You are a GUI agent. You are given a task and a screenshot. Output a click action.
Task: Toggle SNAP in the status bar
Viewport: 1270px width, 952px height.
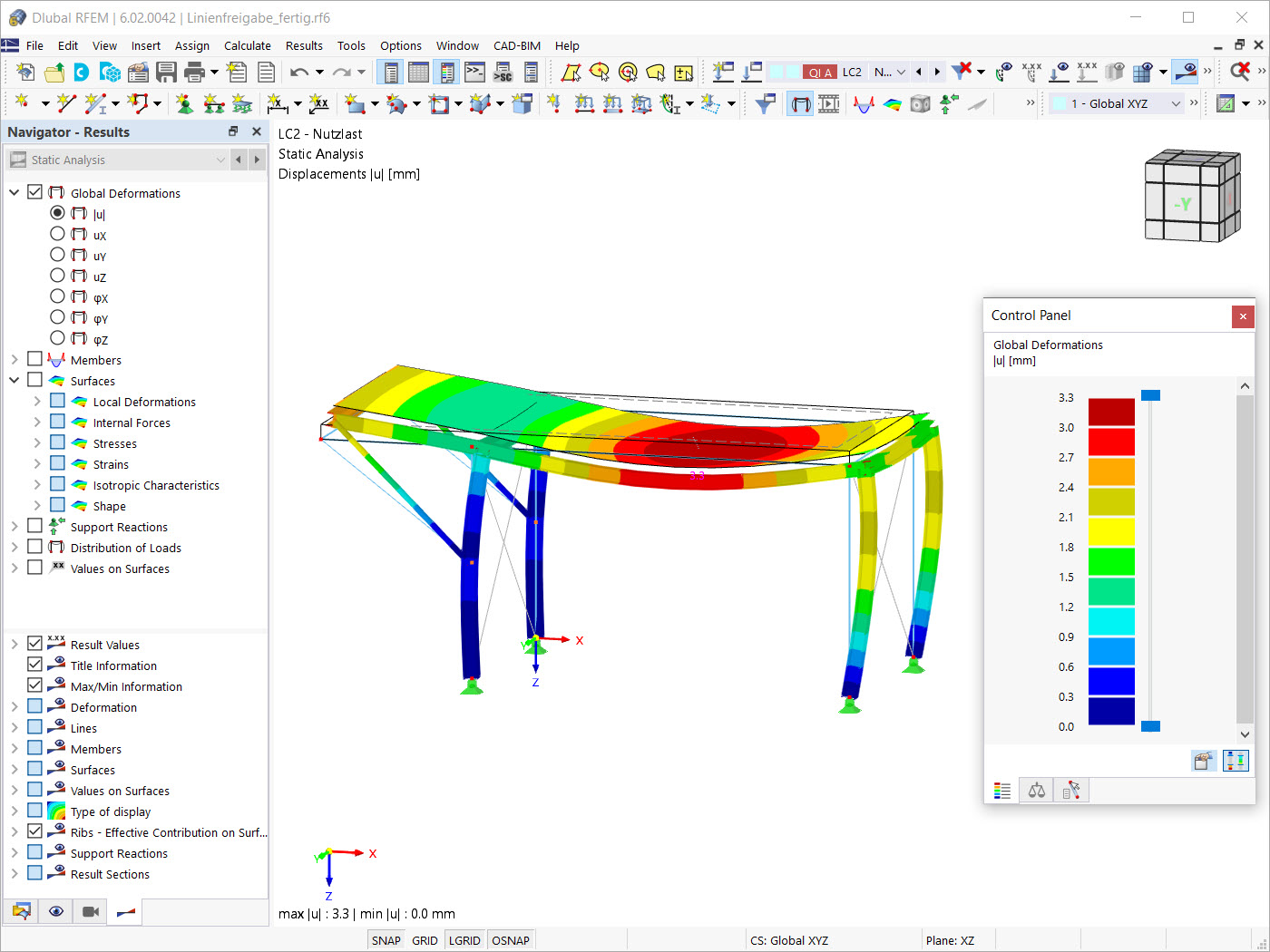pyautogui.click(x=386, y=940)
